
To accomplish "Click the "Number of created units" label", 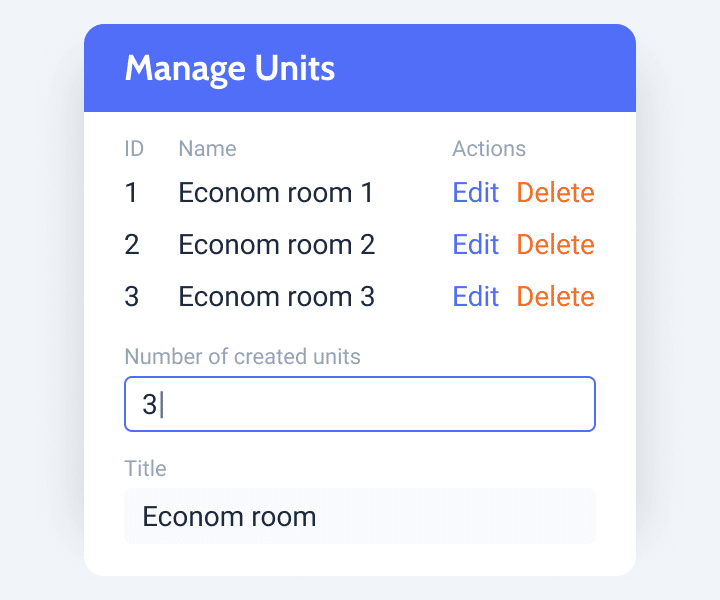I will tap(242, 356).
